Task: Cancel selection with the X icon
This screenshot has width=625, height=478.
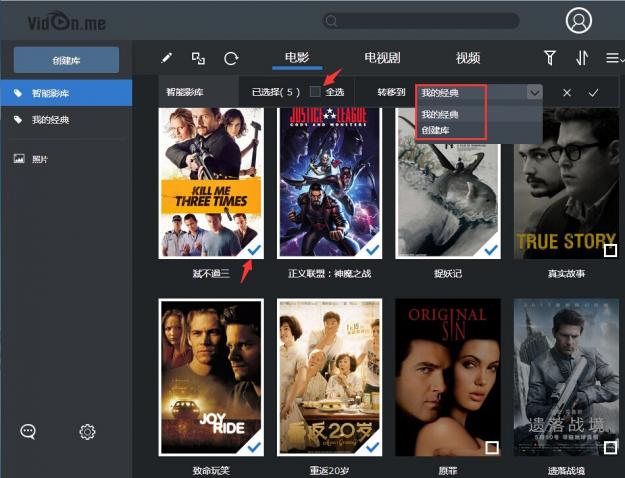Action: point(567,93)
